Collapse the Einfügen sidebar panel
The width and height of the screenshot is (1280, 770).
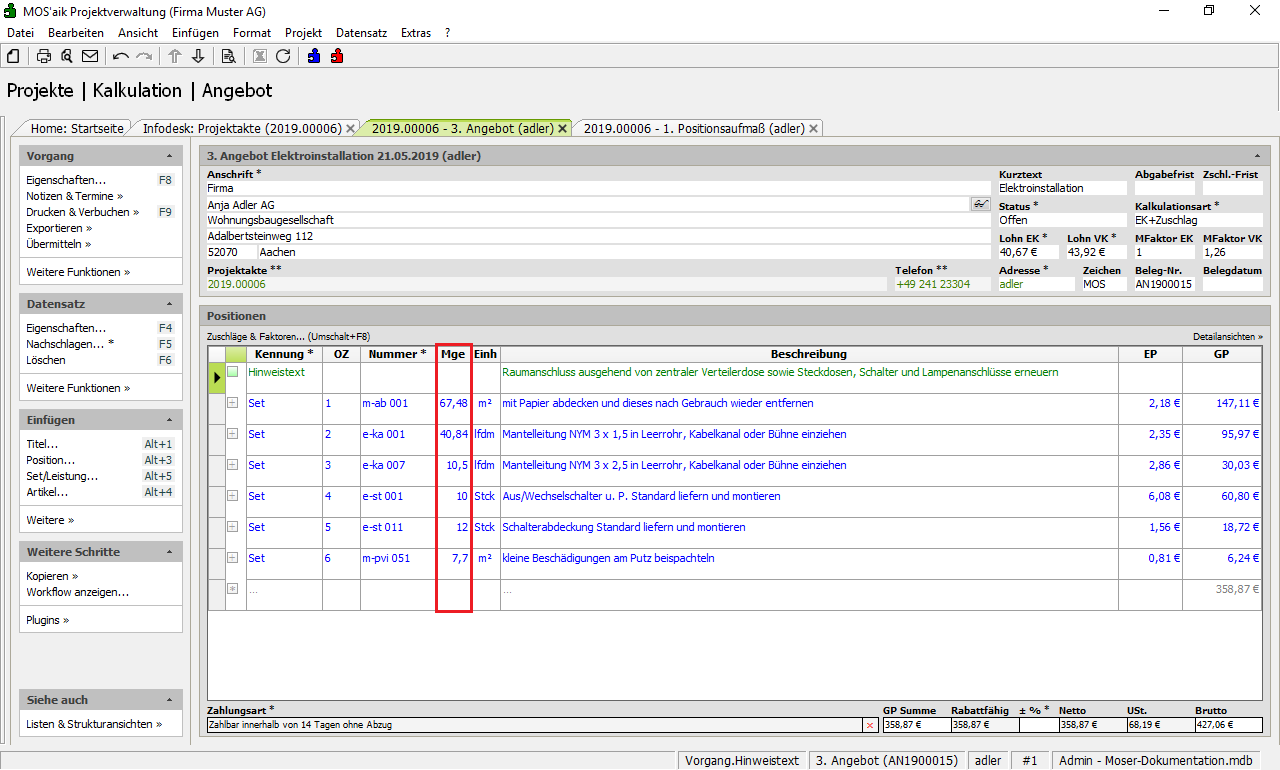click(169, 421)
